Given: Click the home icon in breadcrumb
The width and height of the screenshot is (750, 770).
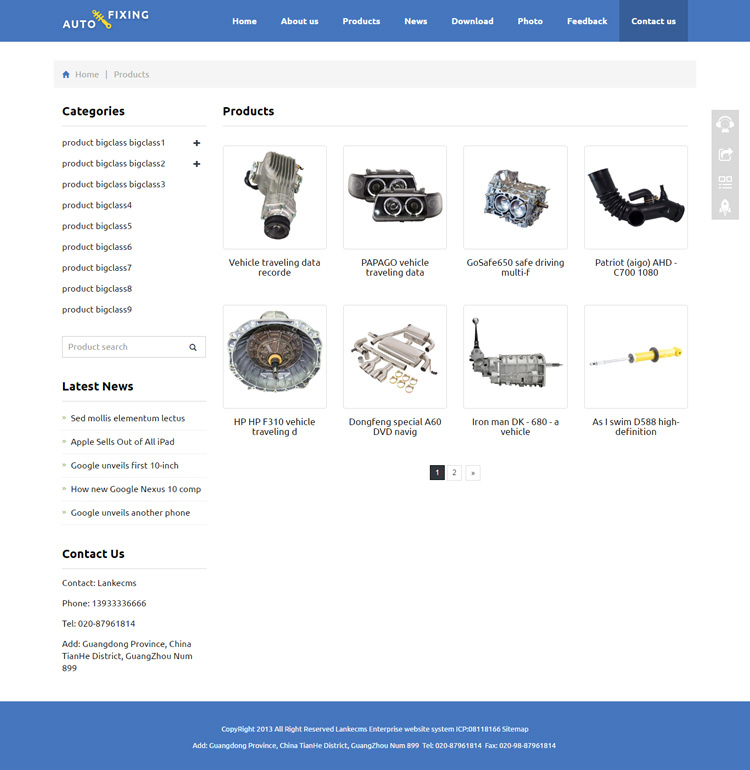Looking at the screenshot, I should click(66, 75).
